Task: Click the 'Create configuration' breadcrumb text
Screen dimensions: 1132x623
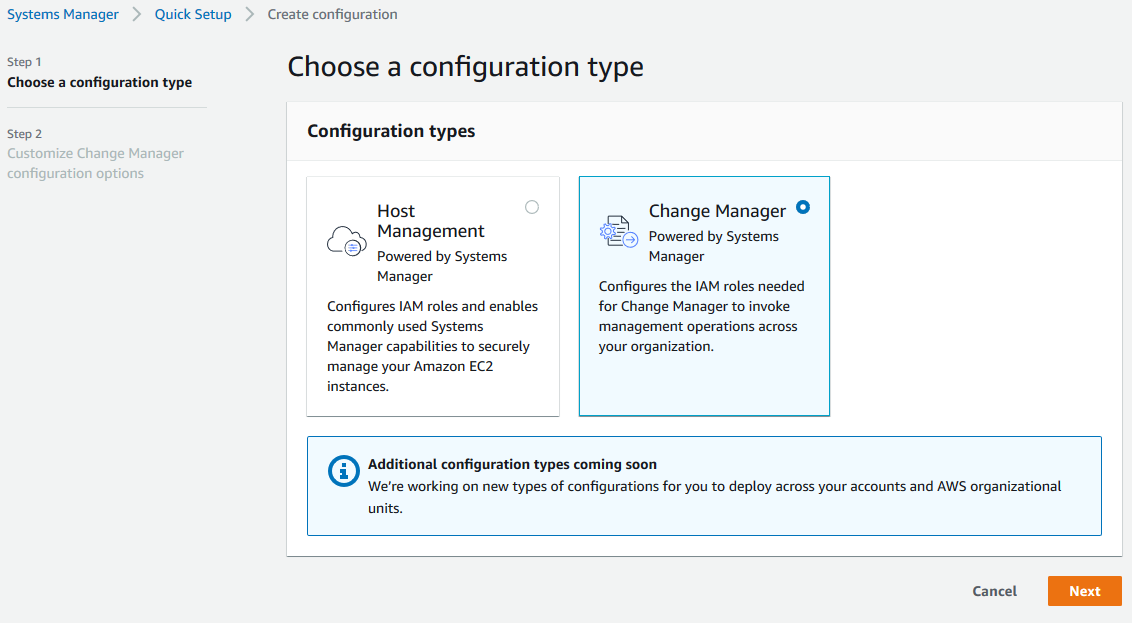Action: coord(332,14)
